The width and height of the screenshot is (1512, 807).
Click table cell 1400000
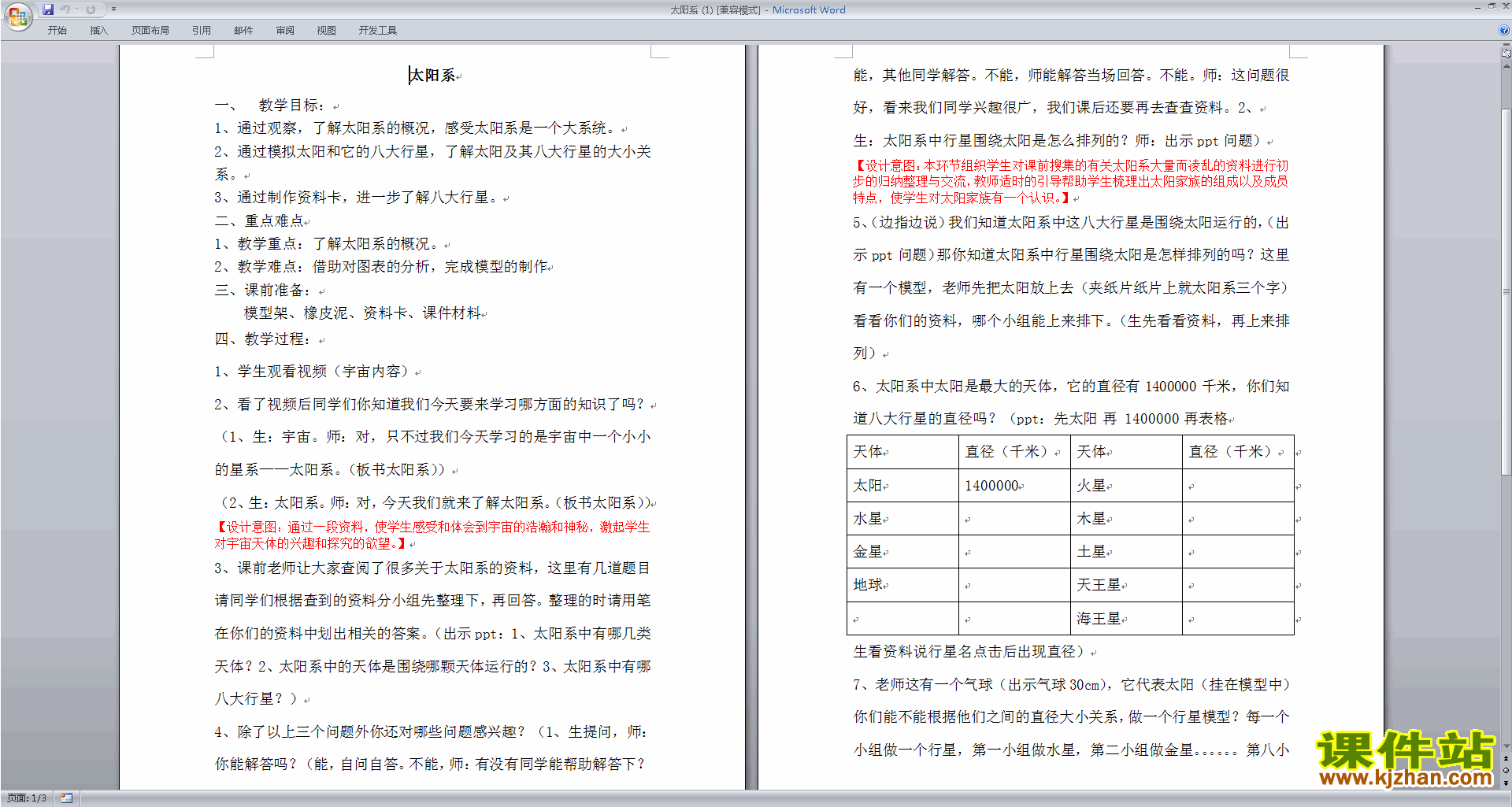(x=1014, y=486)
